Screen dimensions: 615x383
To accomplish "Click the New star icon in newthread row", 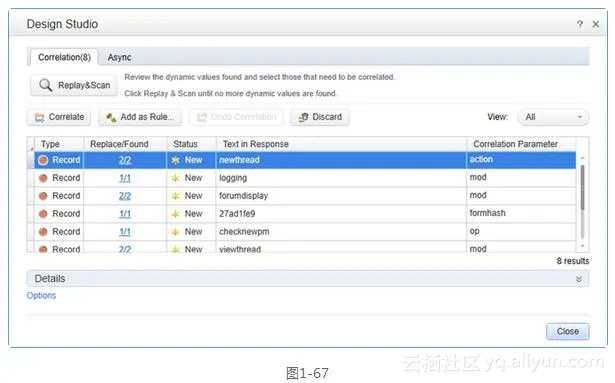I will pyautogui.click(x=176, y=160).
